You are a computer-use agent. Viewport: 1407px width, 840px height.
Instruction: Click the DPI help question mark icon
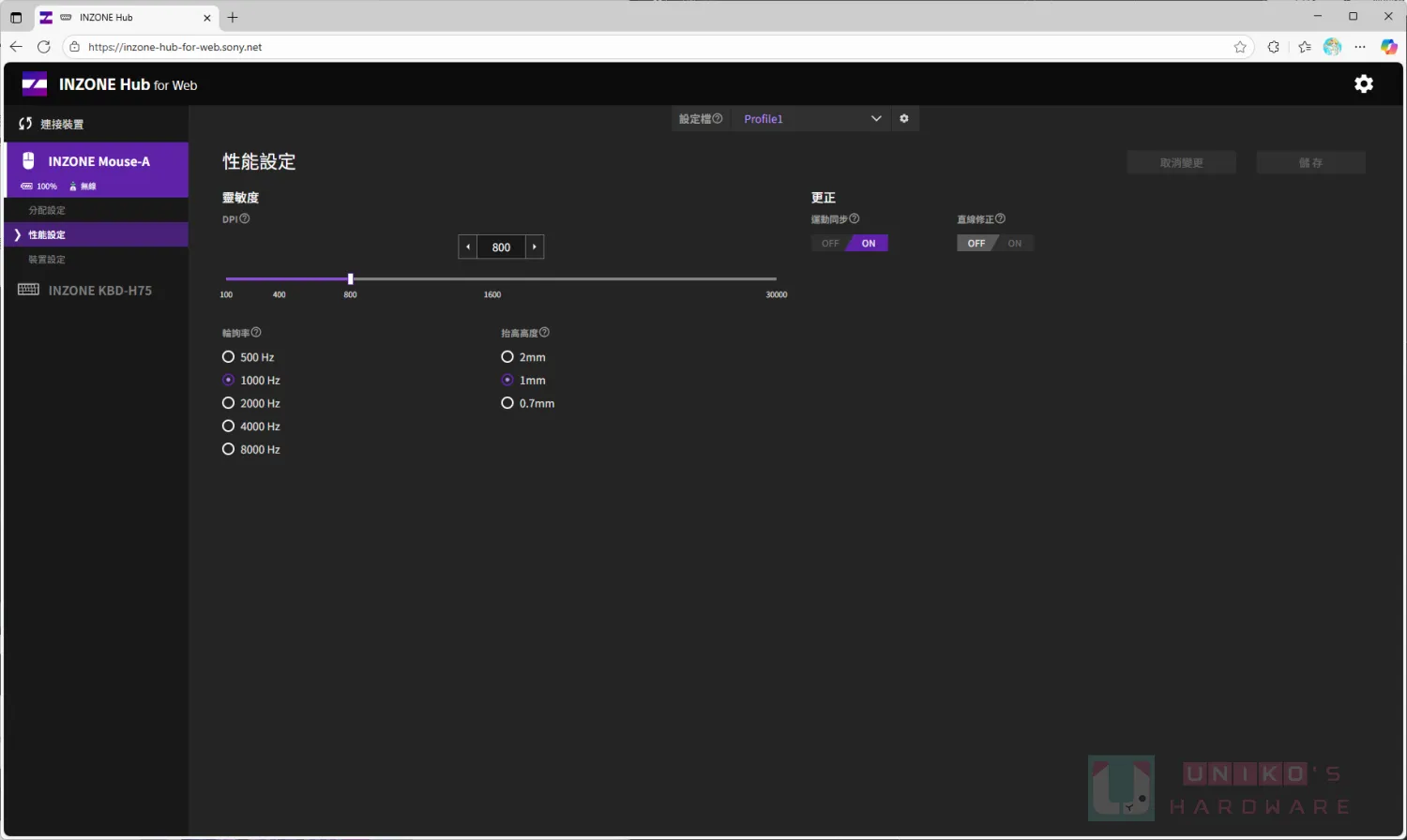245,219
